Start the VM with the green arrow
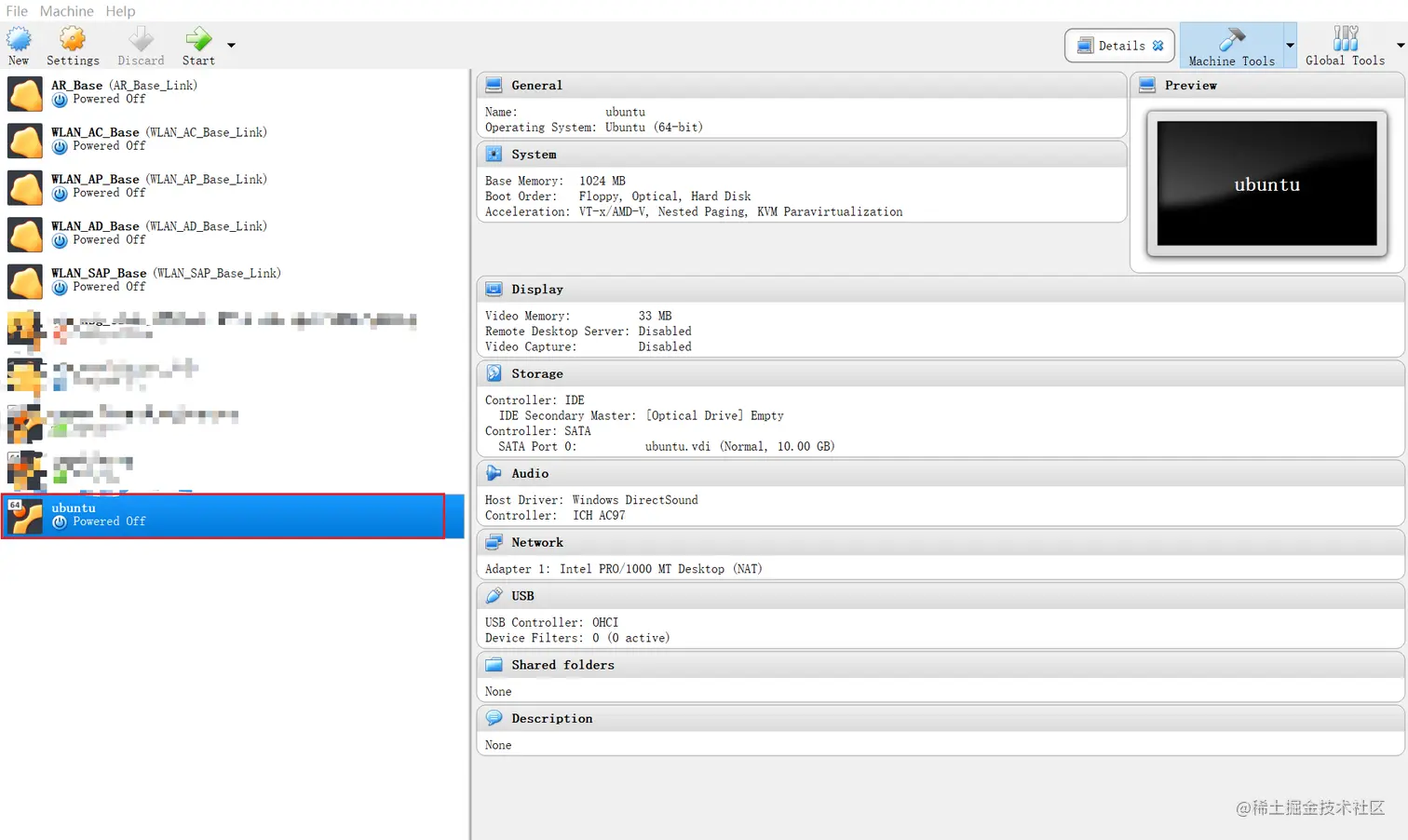1408x840 pixels. (198, 39)
